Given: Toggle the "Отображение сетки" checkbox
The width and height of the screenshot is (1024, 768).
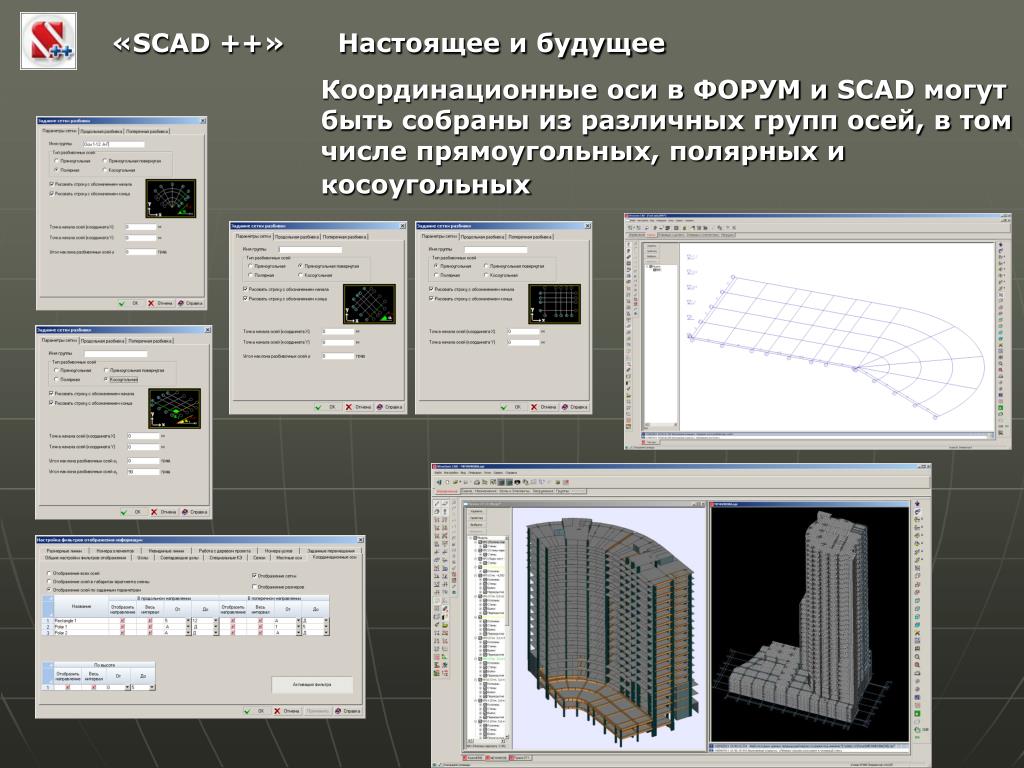Looking at the screenshot, I should click(255, 575).
